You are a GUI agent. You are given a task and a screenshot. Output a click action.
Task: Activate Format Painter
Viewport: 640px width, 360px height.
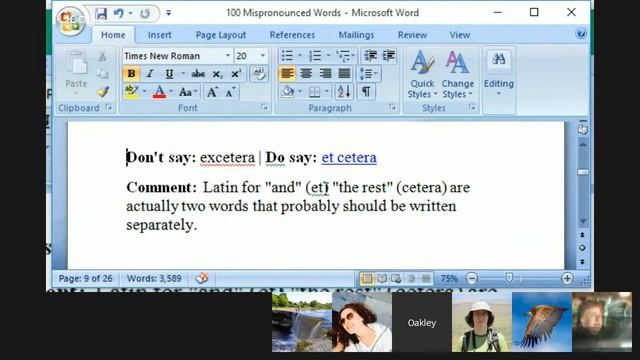(102, 91)
